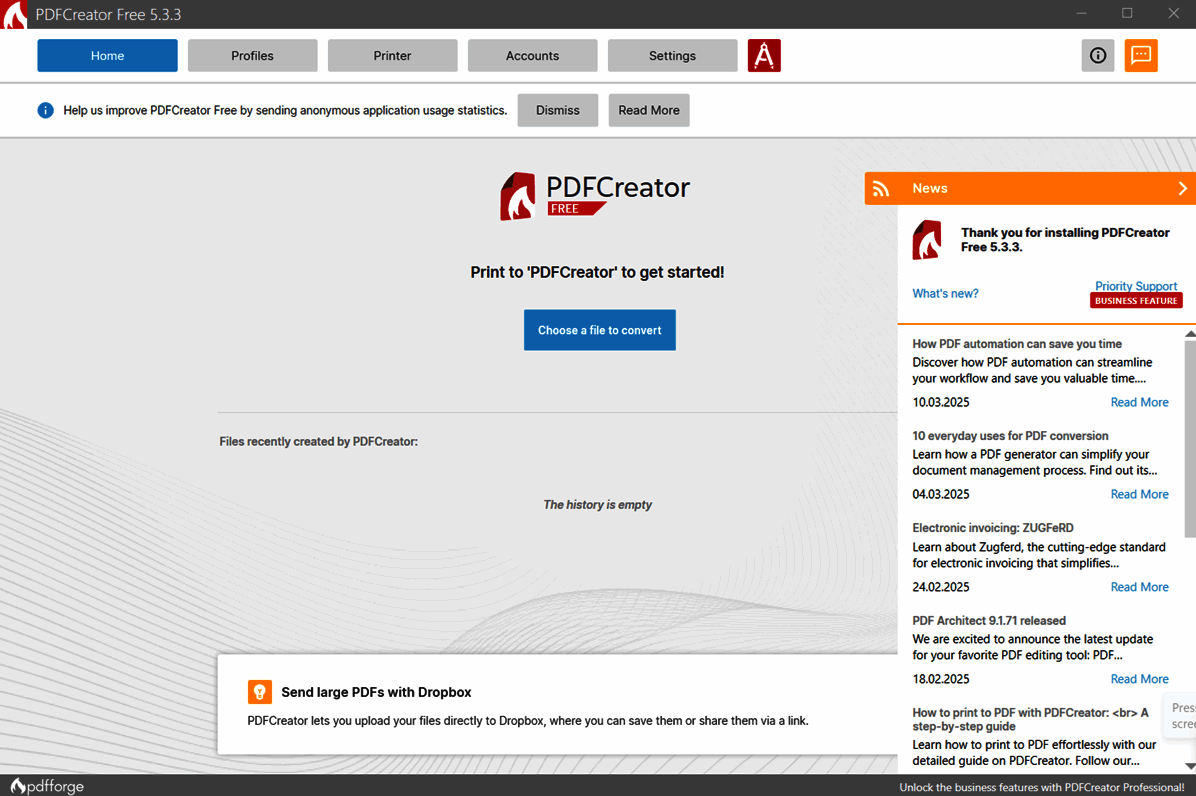Click the large PDFCreator Free center logo
The image size is (1196, 796).
[x=595, y=196]
